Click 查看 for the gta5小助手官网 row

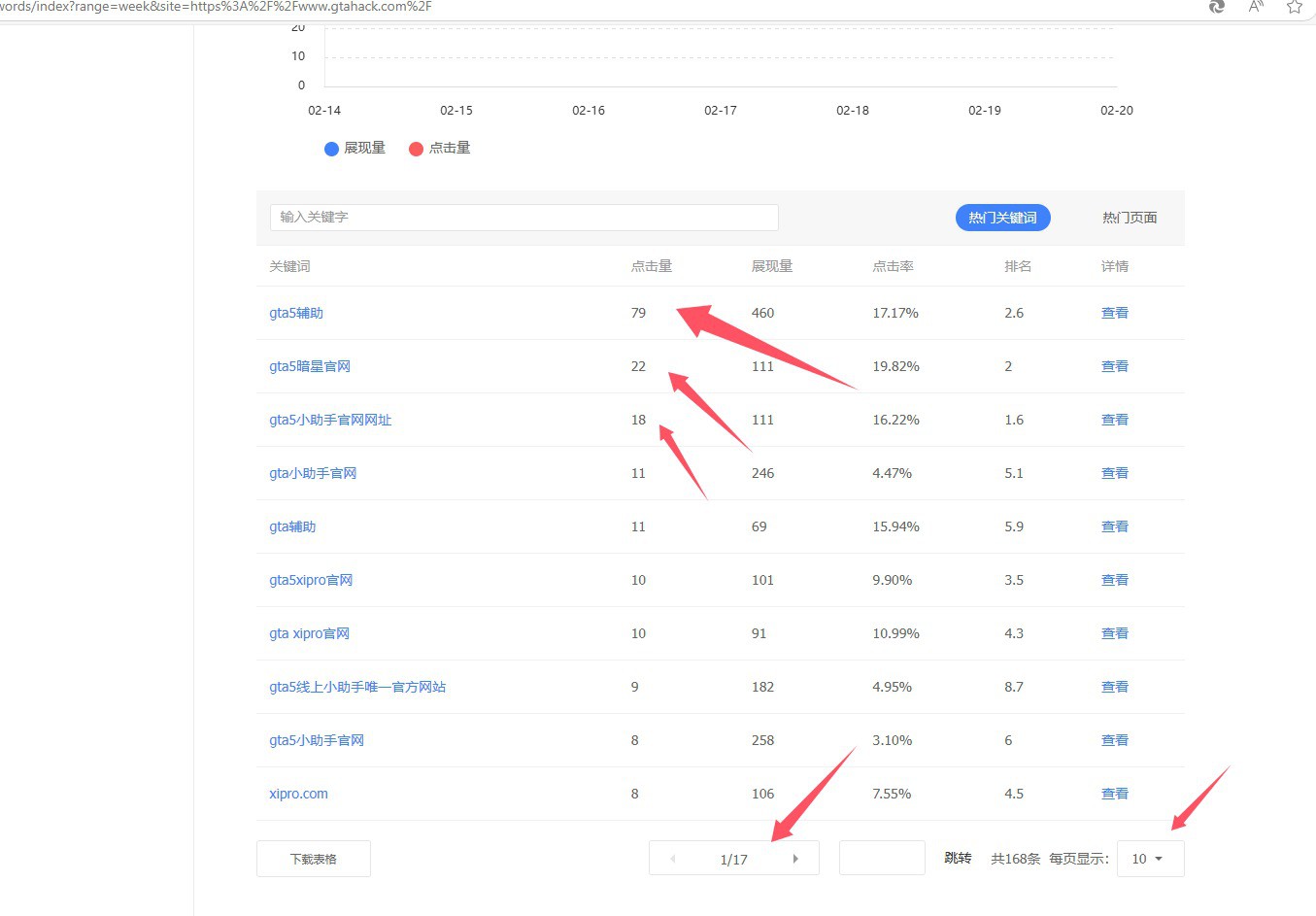pos(1115,740)
